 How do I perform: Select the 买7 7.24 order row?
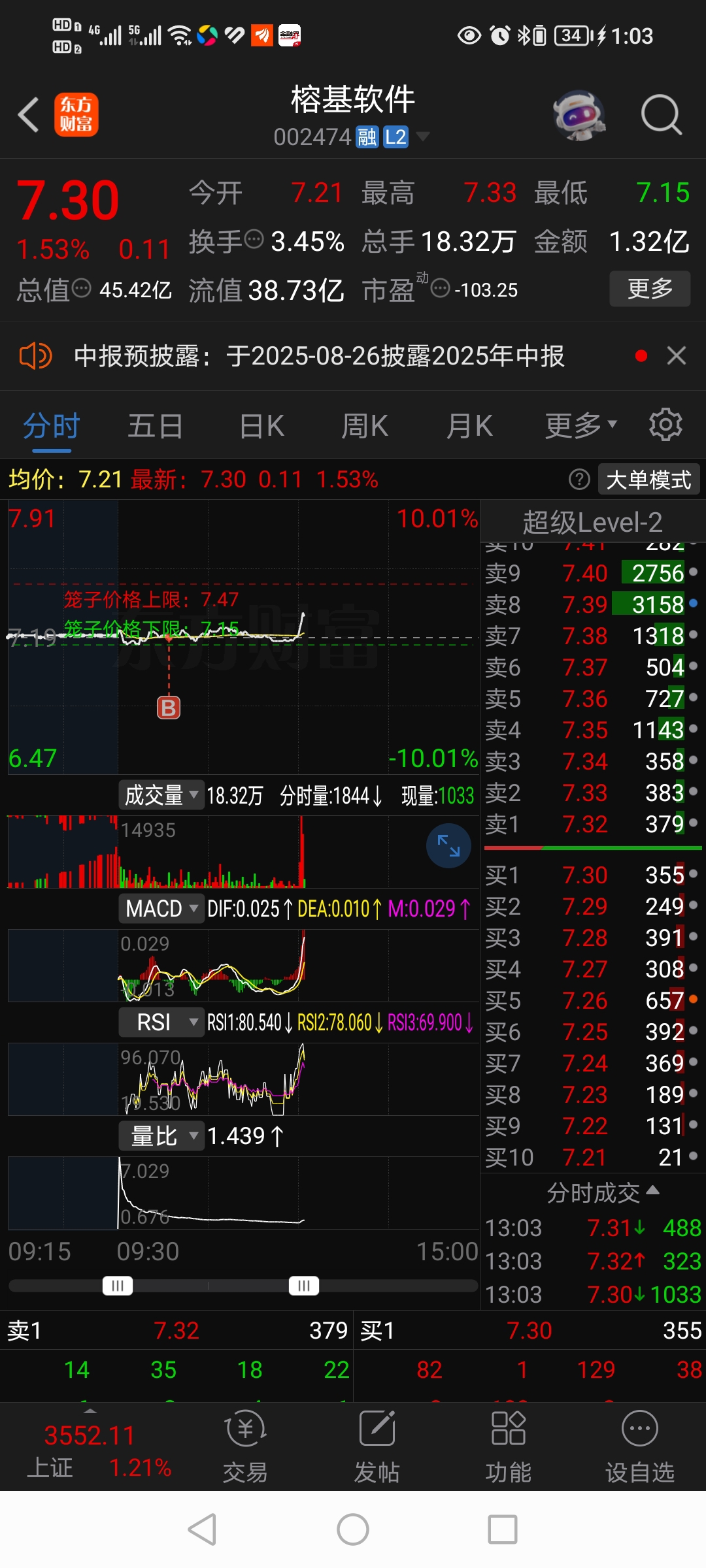tap(592, 1063)
